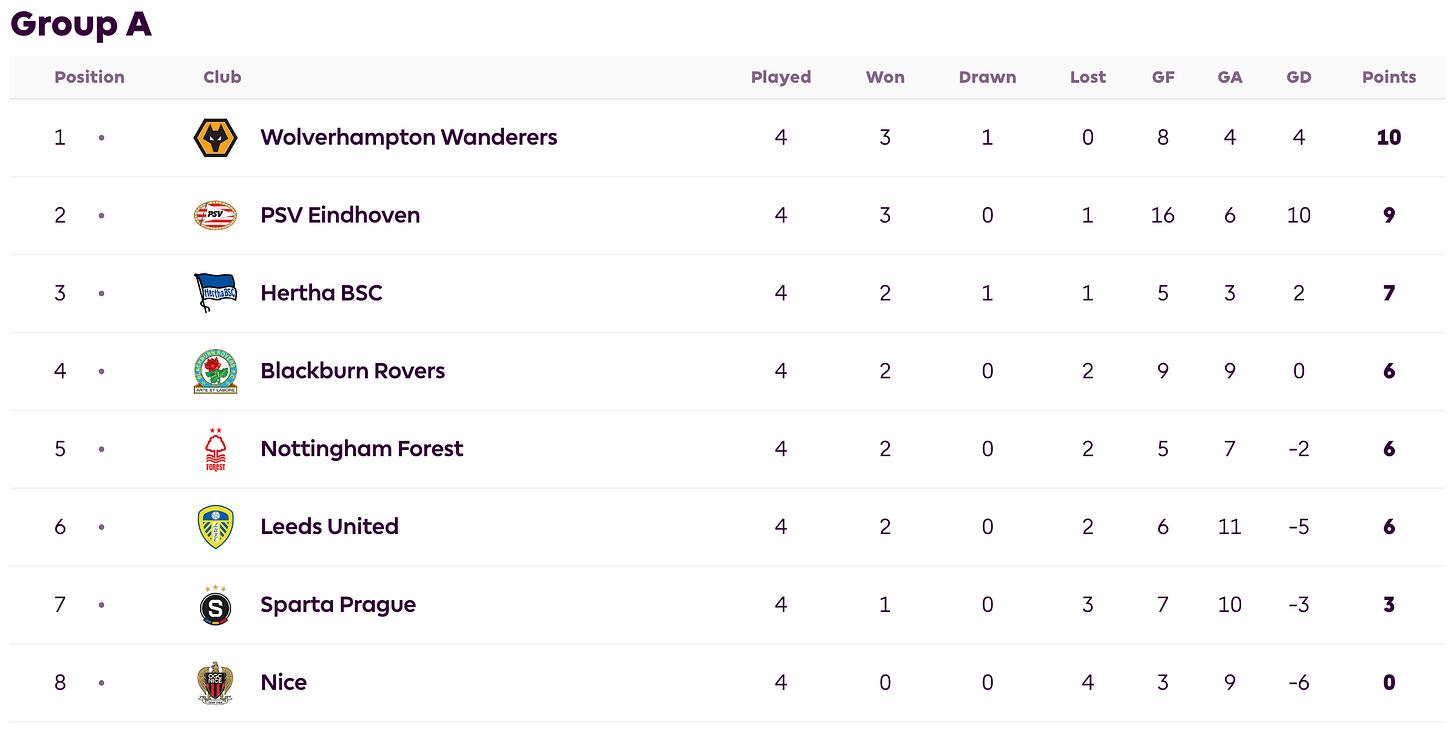Viewport: 1456px width, 733px height.
Task: Open the Wolverhampton Wanderers club name link
Action: coord(409,137)
